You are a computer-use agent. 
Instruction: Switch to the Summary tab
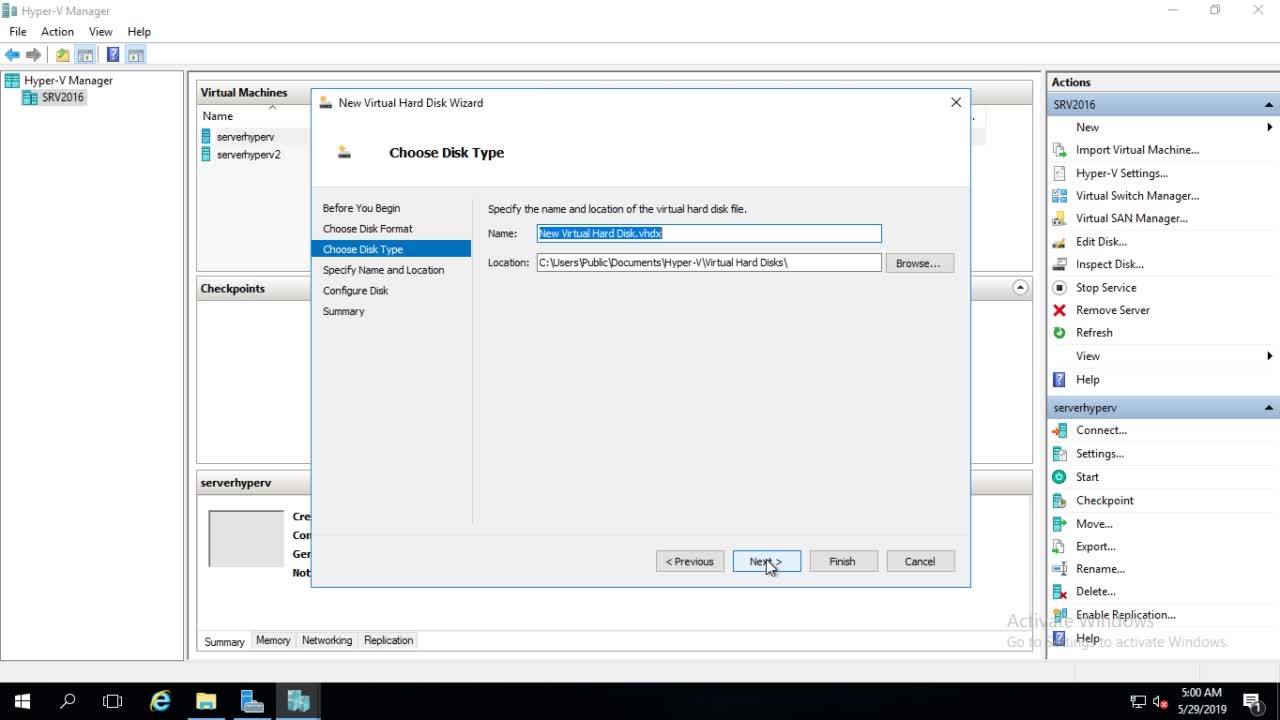tap(224, 641)
